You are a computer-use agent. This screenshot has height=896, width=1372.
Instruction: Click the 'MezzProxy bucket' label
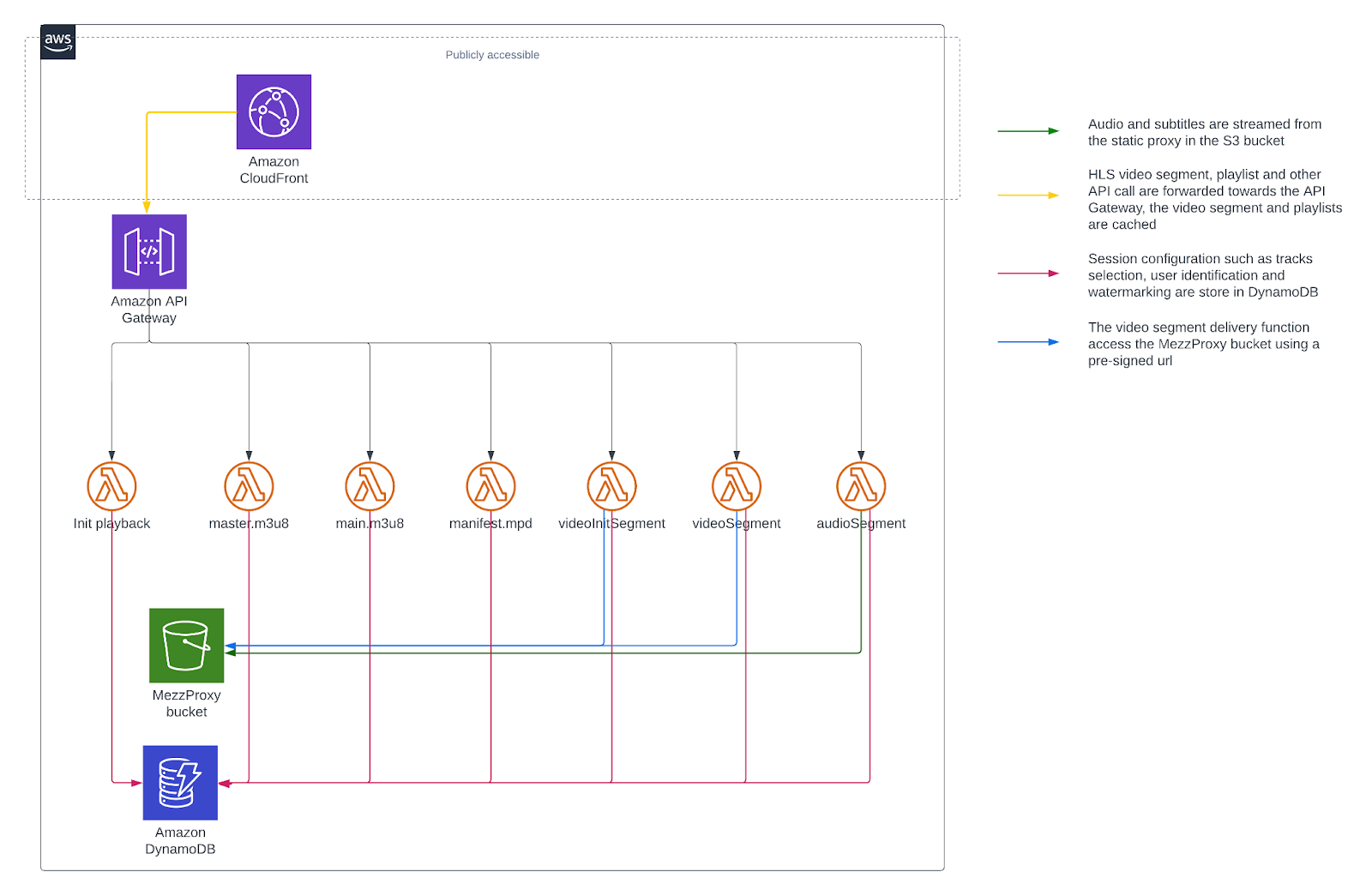pos(186,704)
